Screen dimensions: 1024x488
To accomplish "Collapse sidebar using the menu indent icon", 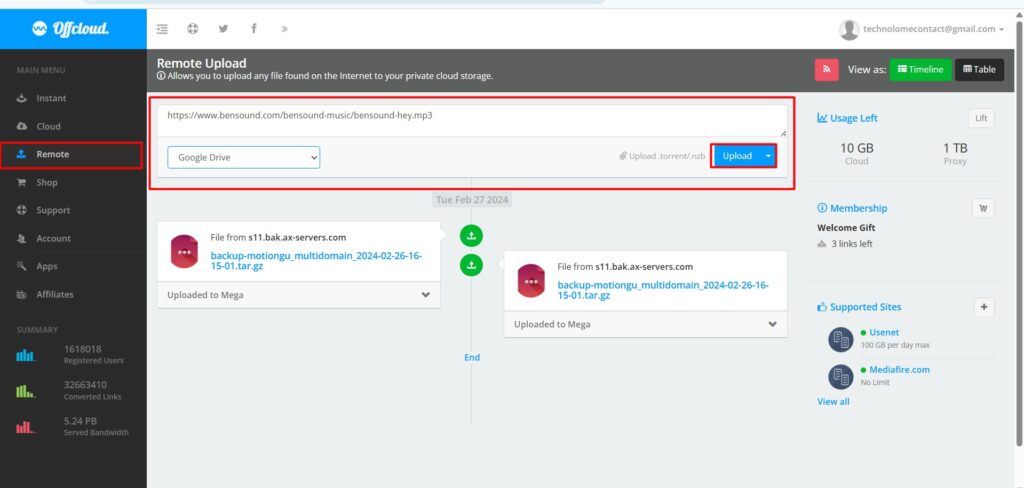I will (x=163, y=29).
